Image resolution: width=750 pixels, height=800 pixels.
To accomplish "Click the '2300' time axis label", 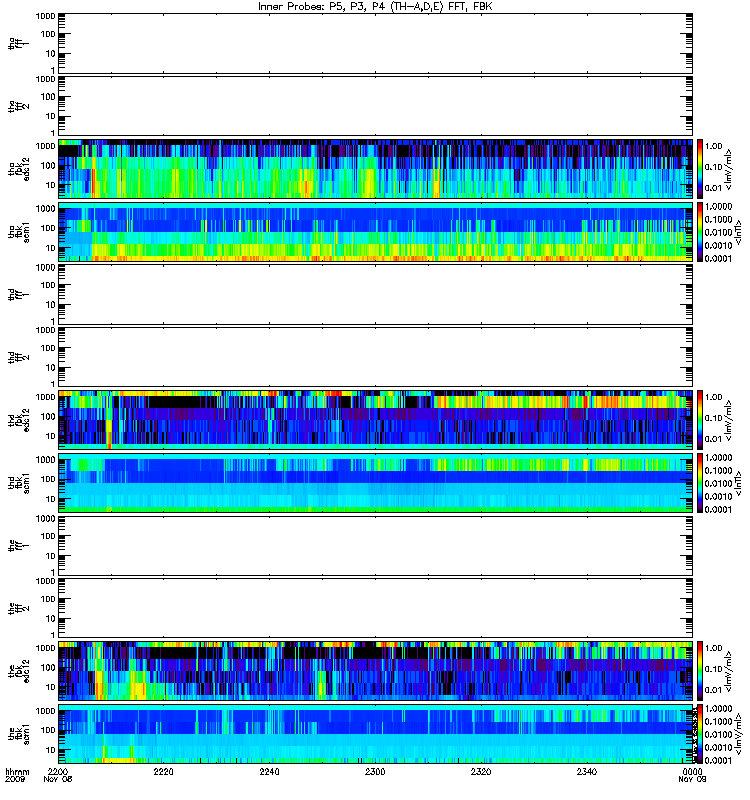I will click(375, 771).
